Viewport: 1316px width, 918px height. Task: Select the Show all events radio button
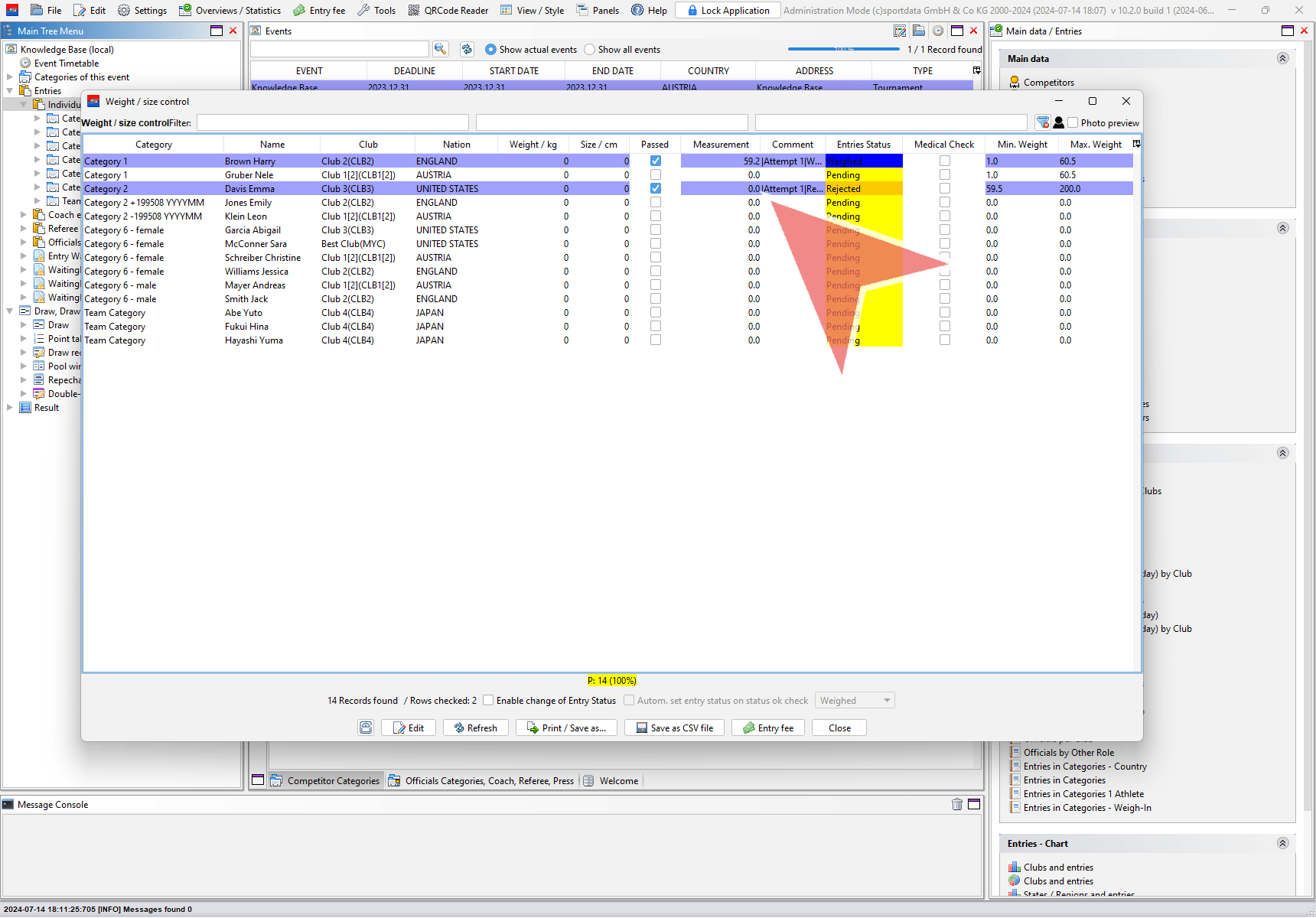pos(589,50)
